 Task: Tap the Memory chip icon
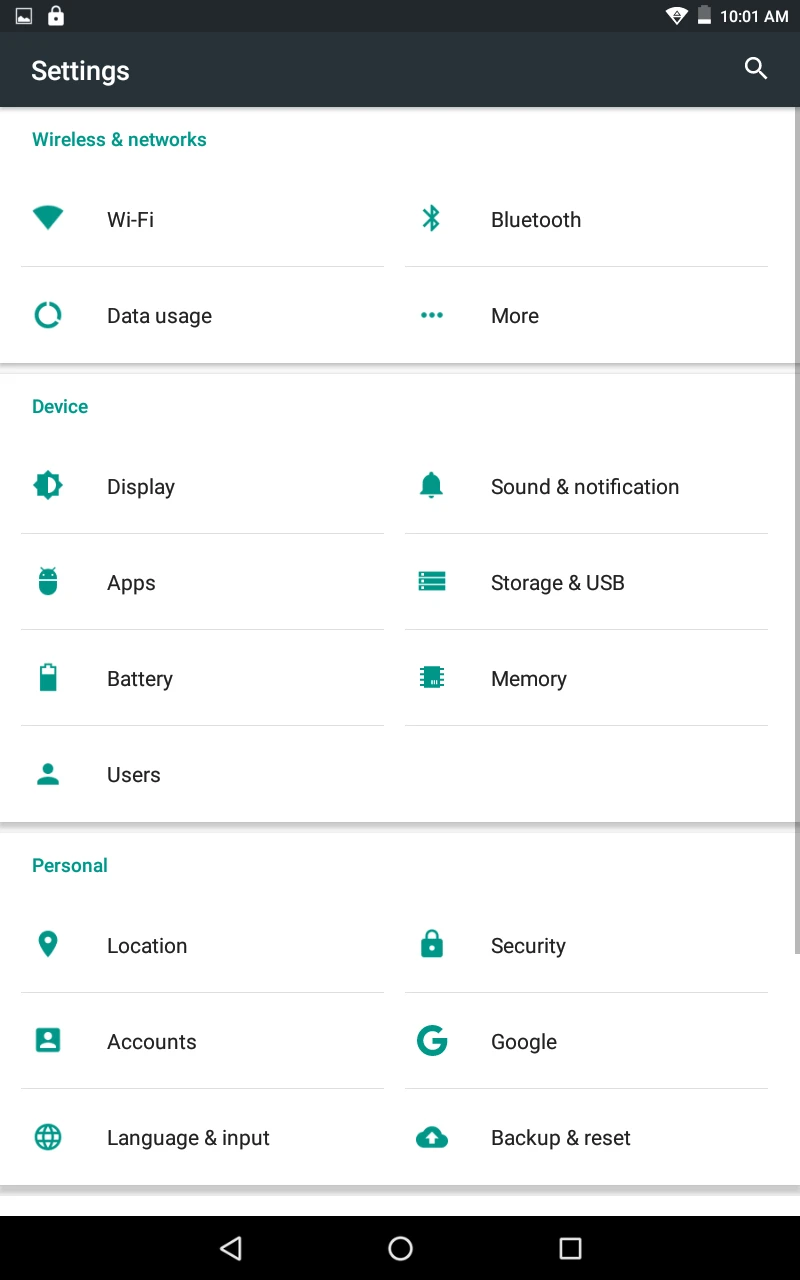click(x=432, y=676)
